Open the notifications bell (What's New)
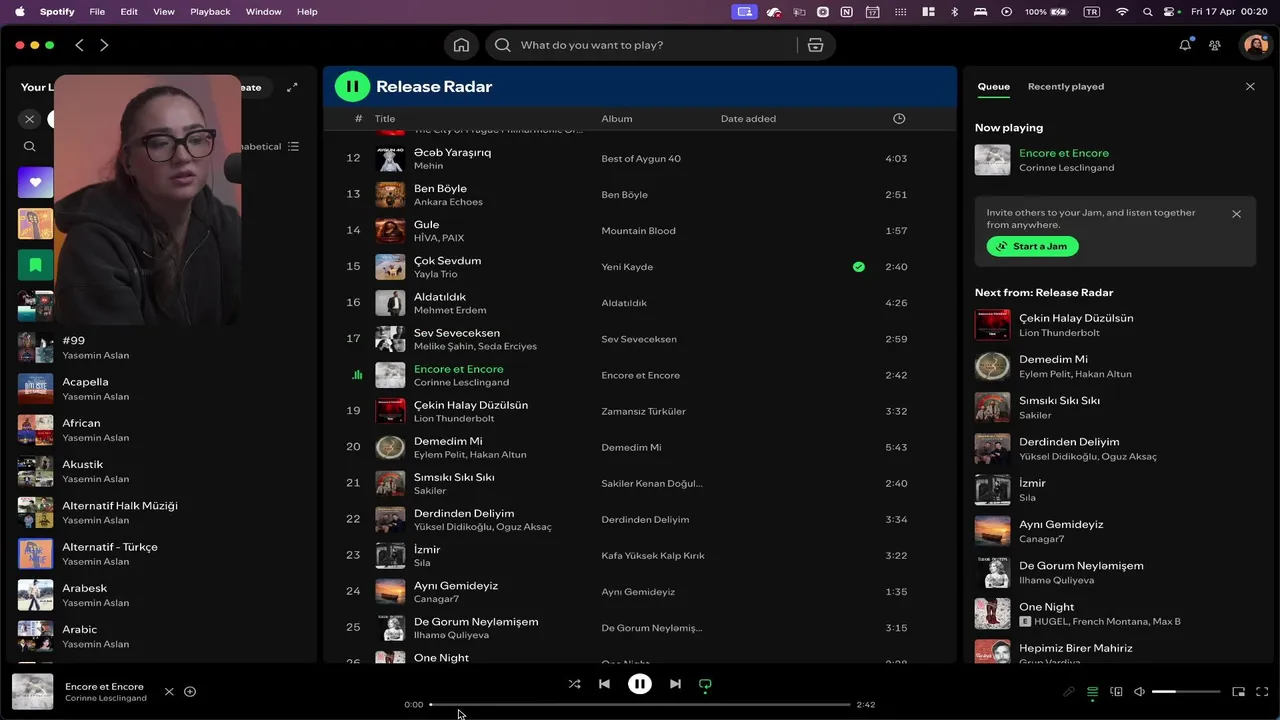 click(x=1185, y=45)
